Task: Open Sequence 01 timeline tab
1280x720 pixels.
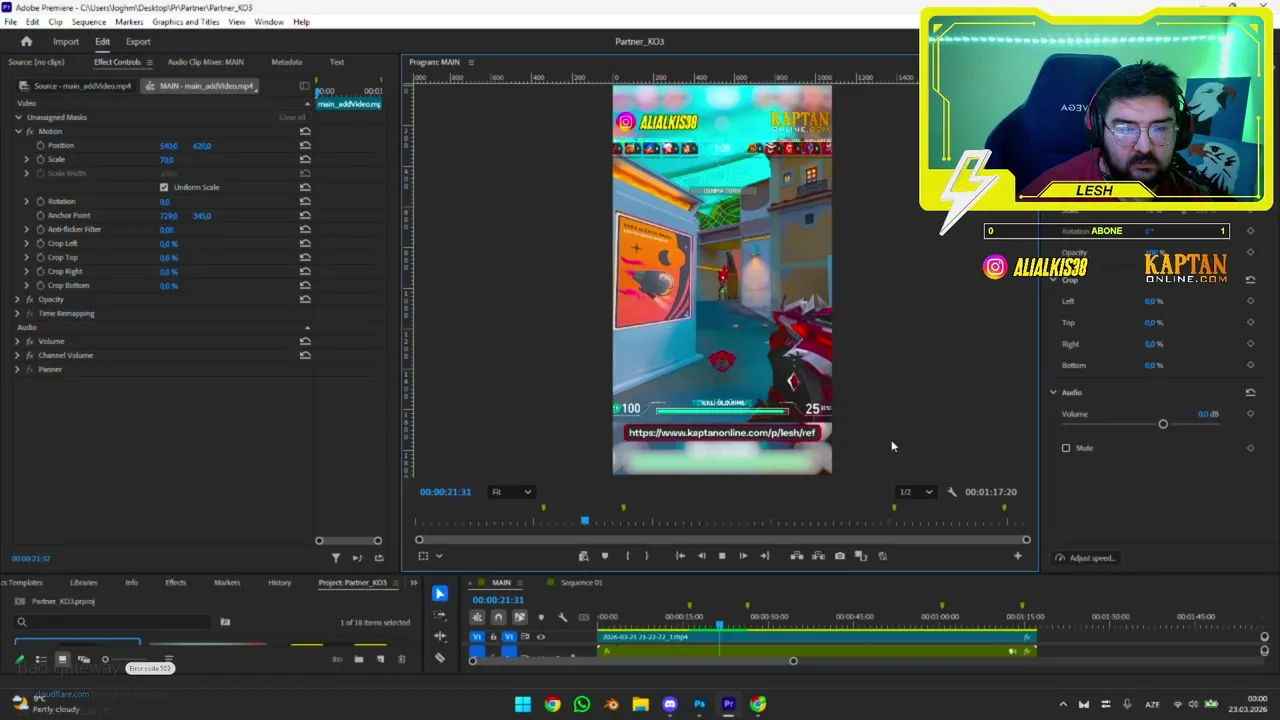Action: coord(581,583)
